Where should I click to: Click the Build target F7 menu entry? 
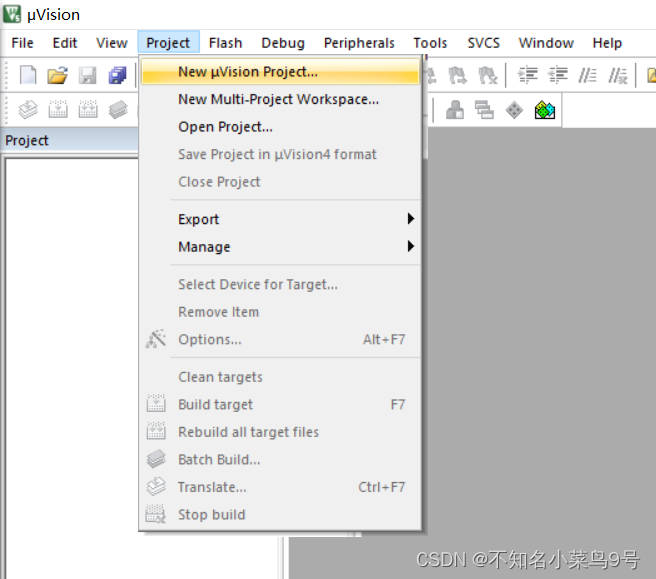coord(280,405)
